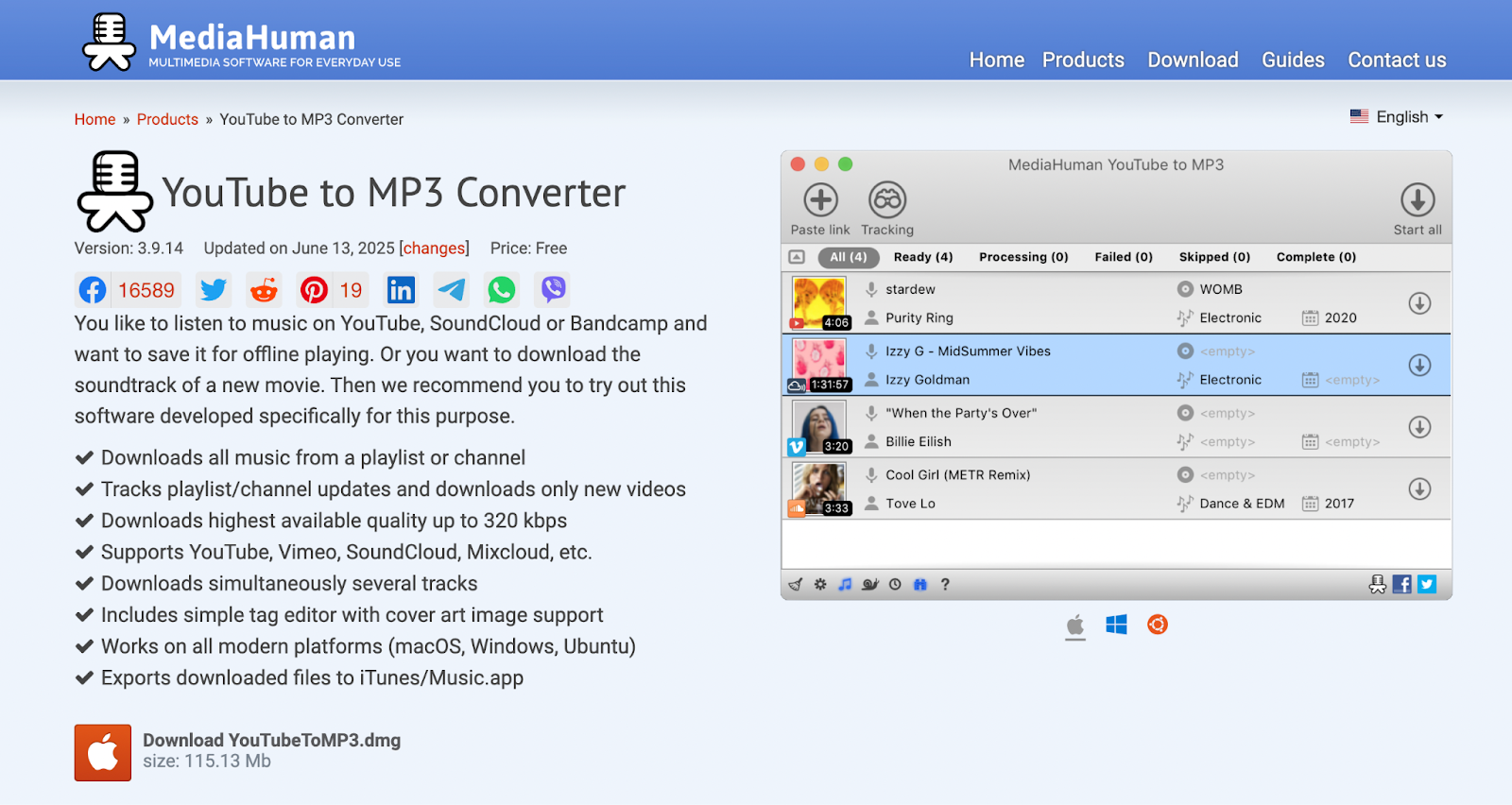Open the question mark help icon

click(x=945, y=585)
